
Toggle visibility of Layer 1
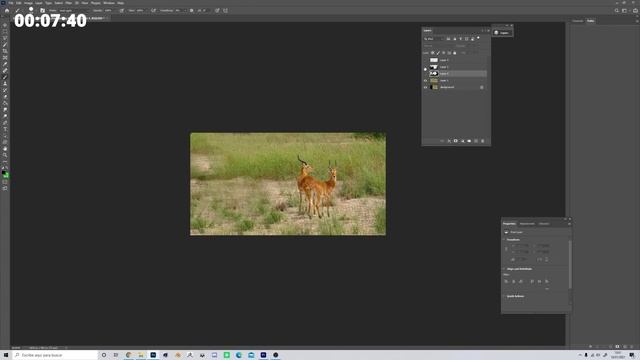425,80
